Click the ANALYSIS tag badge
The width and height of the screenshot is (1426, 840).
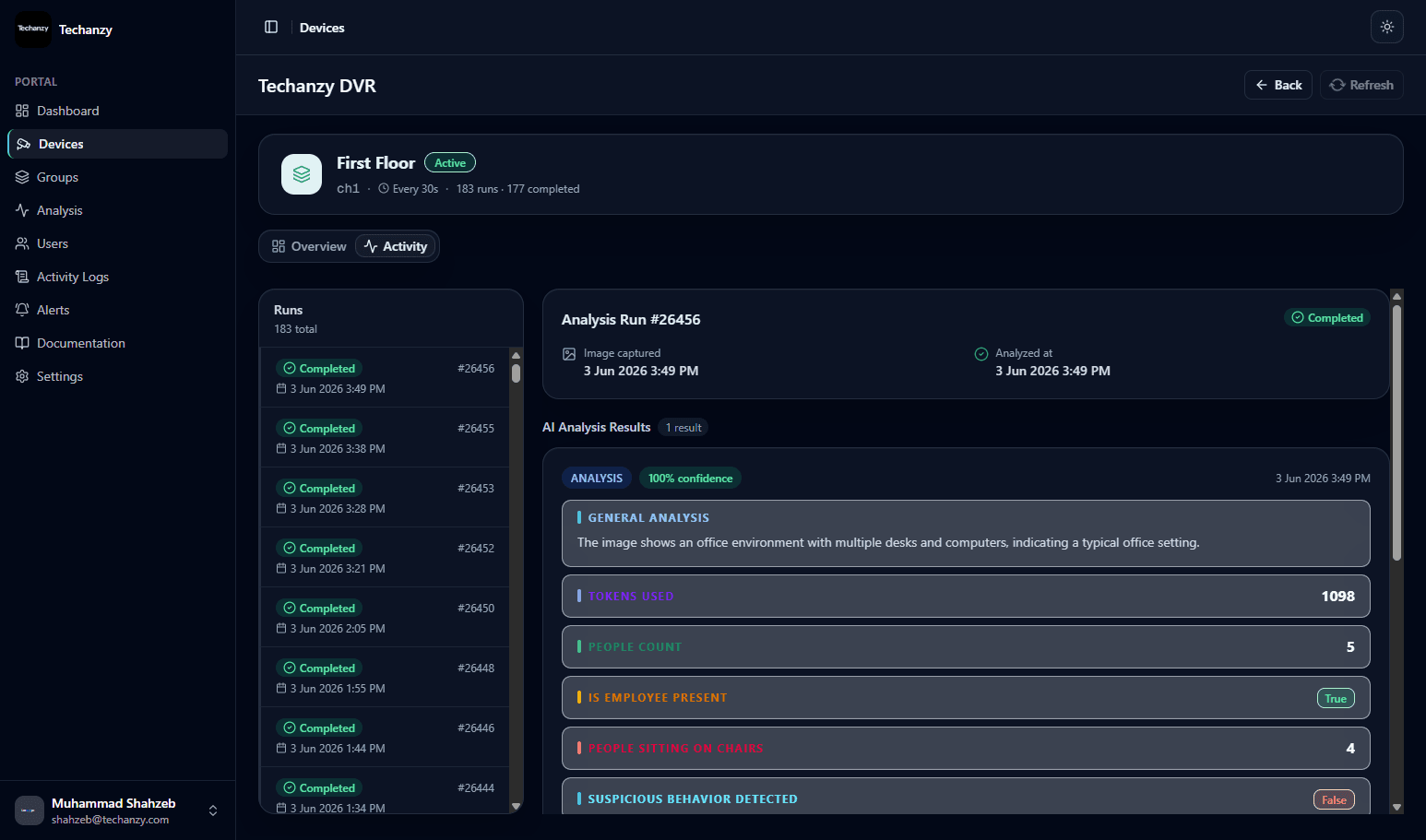pyautogui.click(x=596, y=478)
